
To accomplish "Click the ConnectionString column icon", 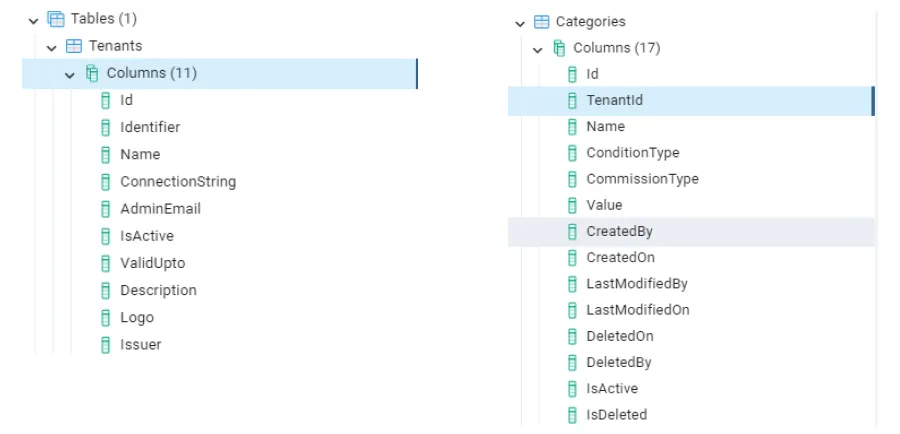I will tap(106, 182).
